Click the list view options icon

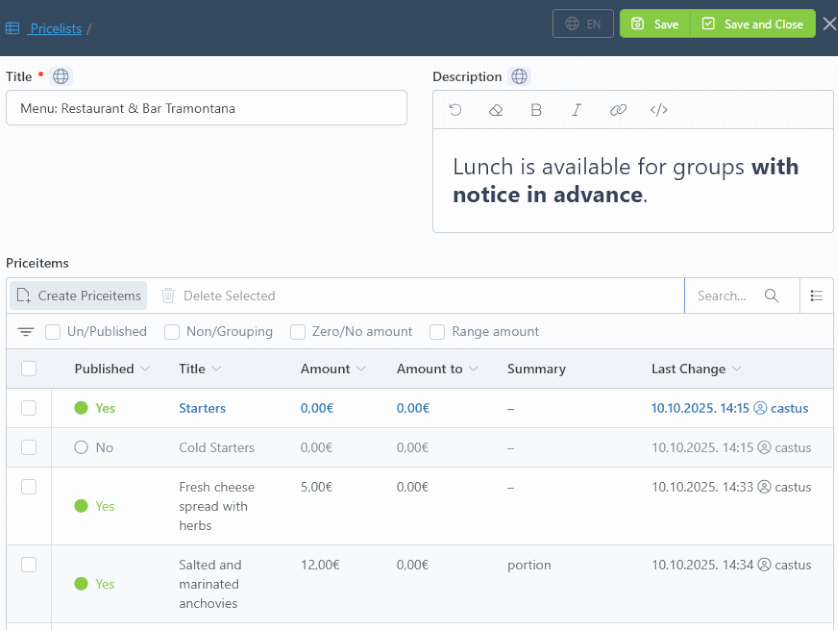817,296
